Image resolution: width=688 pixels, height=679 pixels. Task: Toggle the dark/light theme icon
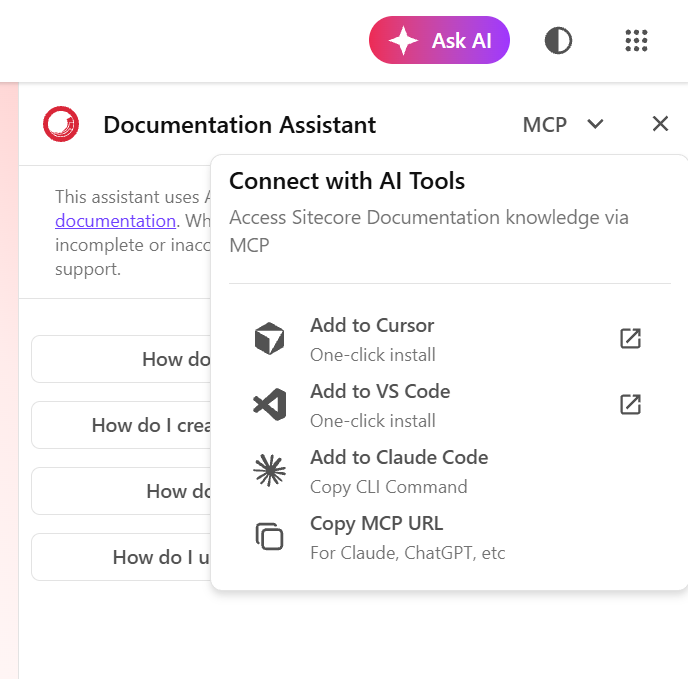(x=558, y=41)
